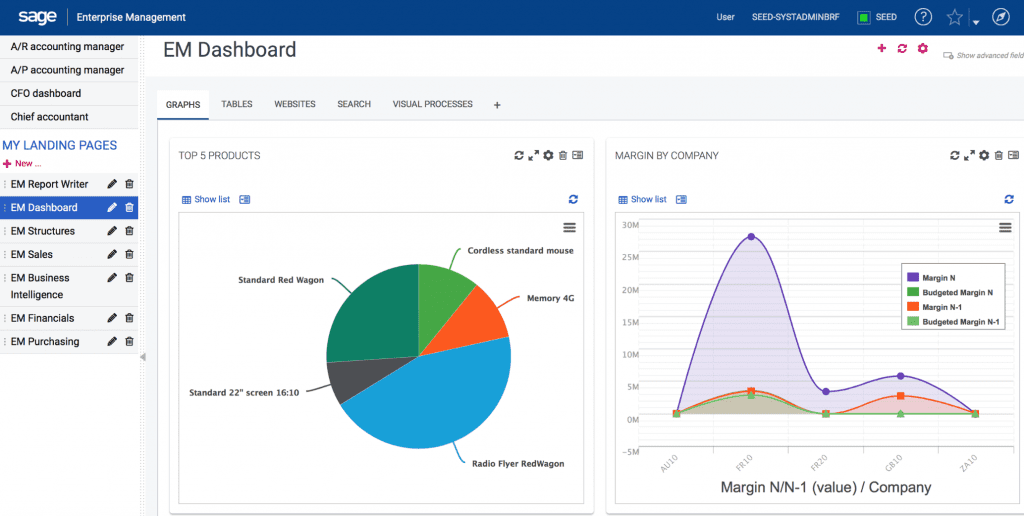Open EM Report Writer landing page
The image size is (1024, 516).
tap(50, 184)
